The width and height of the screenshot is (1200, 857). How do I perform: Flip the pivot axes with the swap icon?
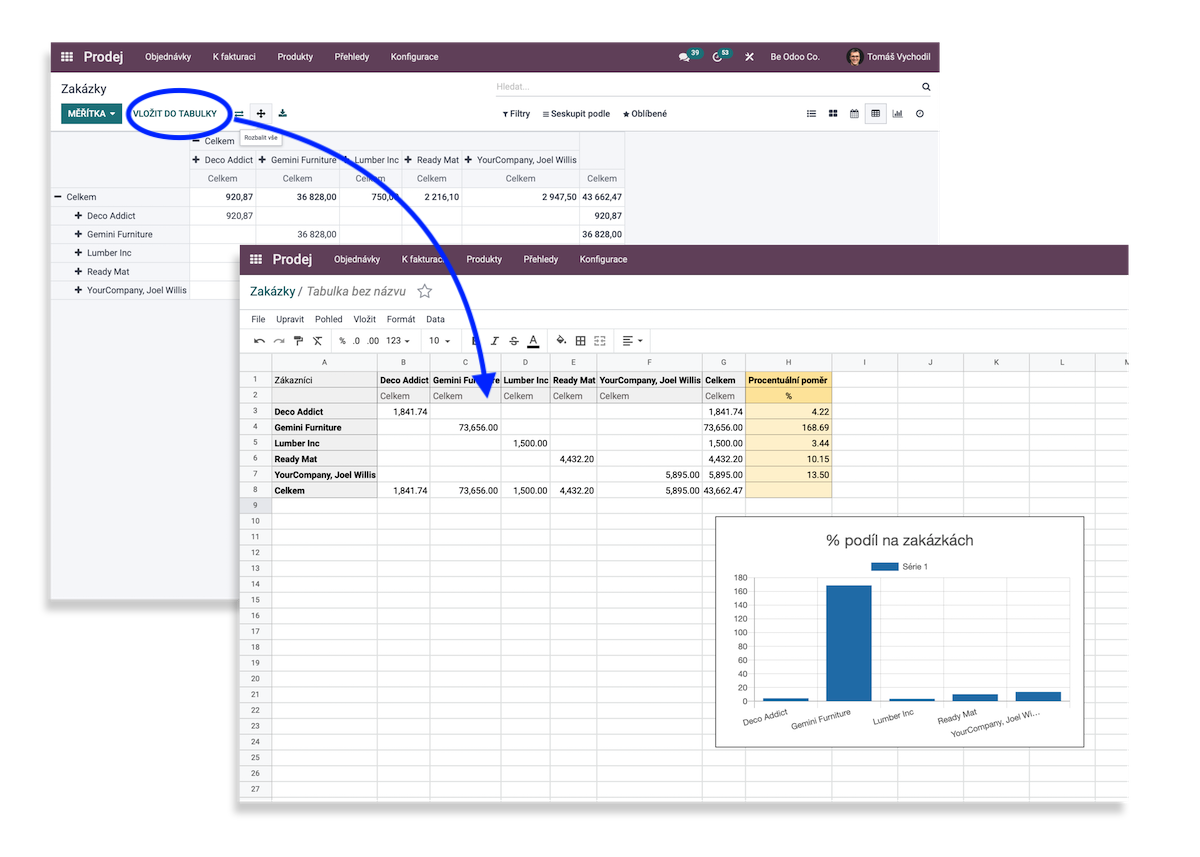(239, 114)
